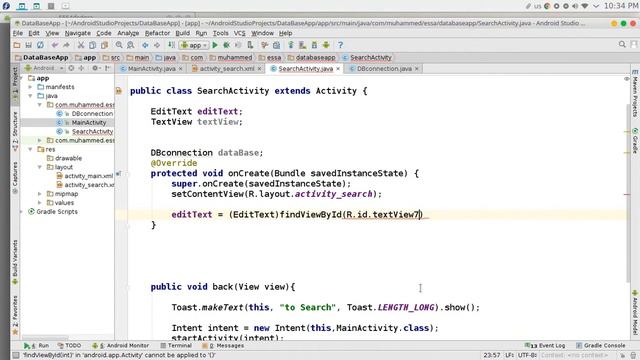Open the Gradle Console panel

click(600, 346)
